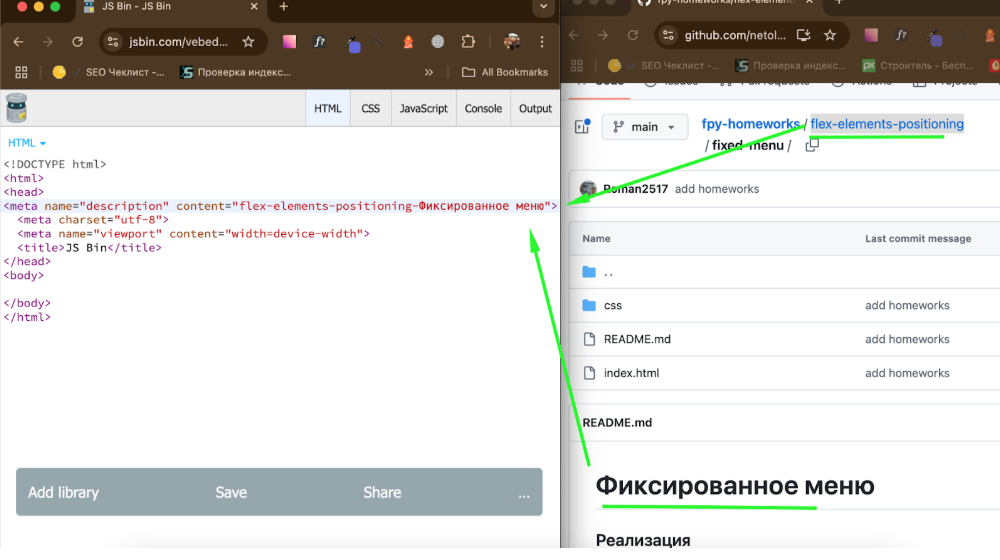Click back arrow in JS Bin browser
Viewport: 1000px width, 560px height.
(x=18, y=42)
